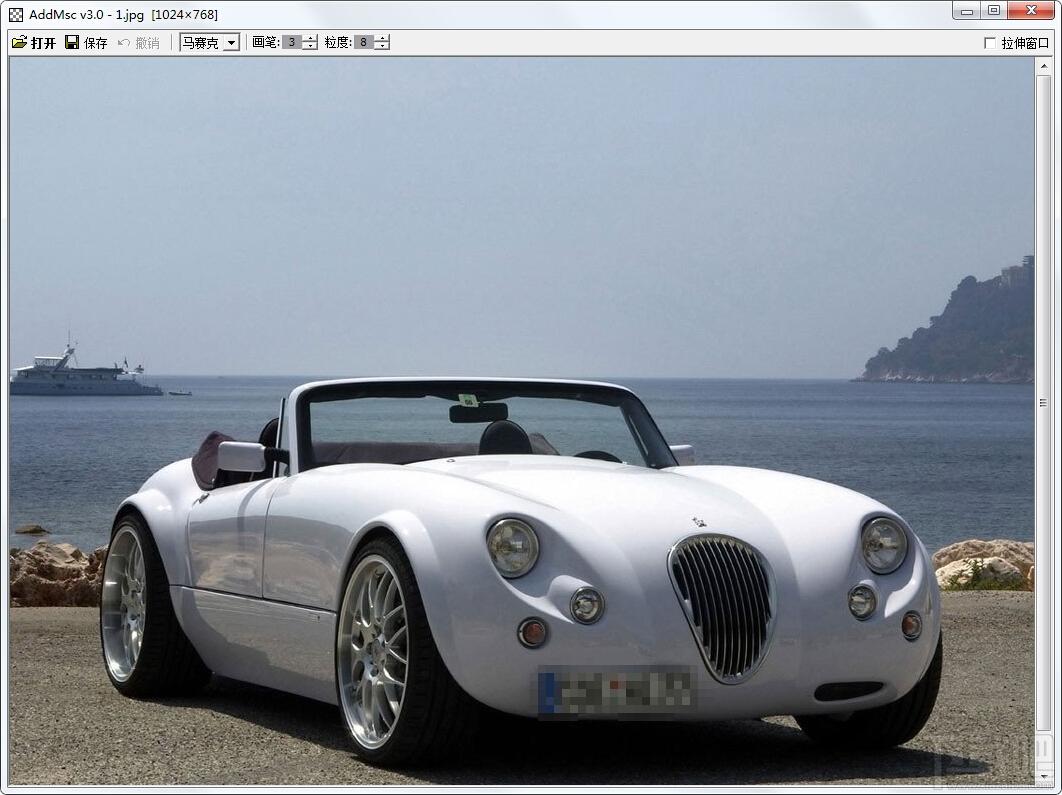Click the 粒度 value field showing 8
The height and width of the screenshot is (795, 1062).
tap(364, 43)
